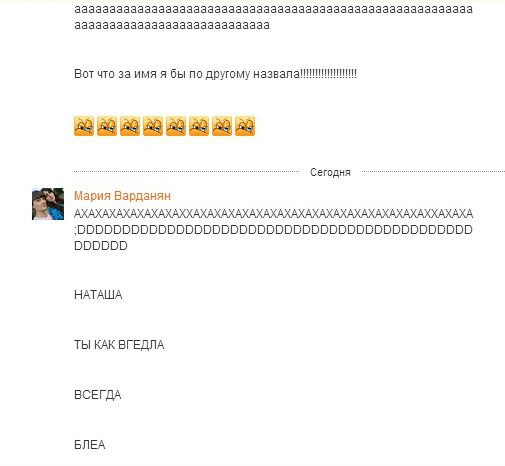This screenshot has height=466, width=505.
Task: Open the Мария Варданян profile name link
Action: (x=122, y=196)
